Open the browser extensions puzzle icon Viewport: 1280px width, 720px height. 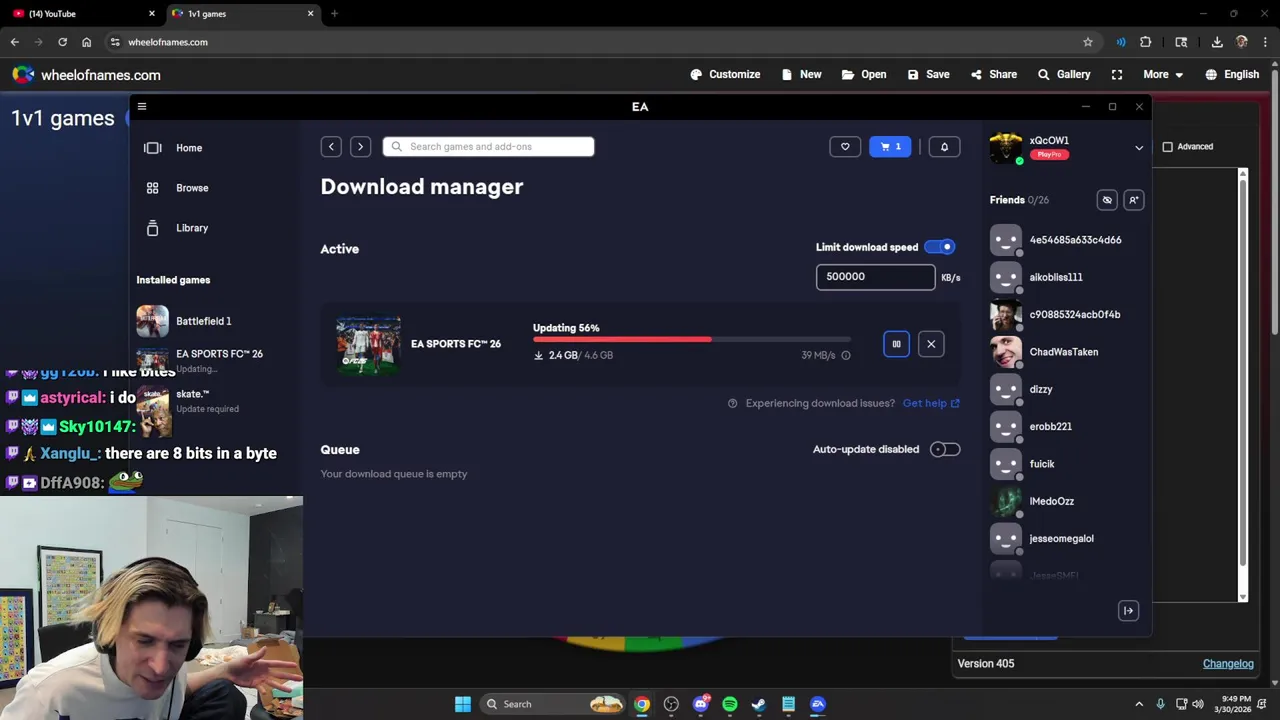(x=1146, y=42)
